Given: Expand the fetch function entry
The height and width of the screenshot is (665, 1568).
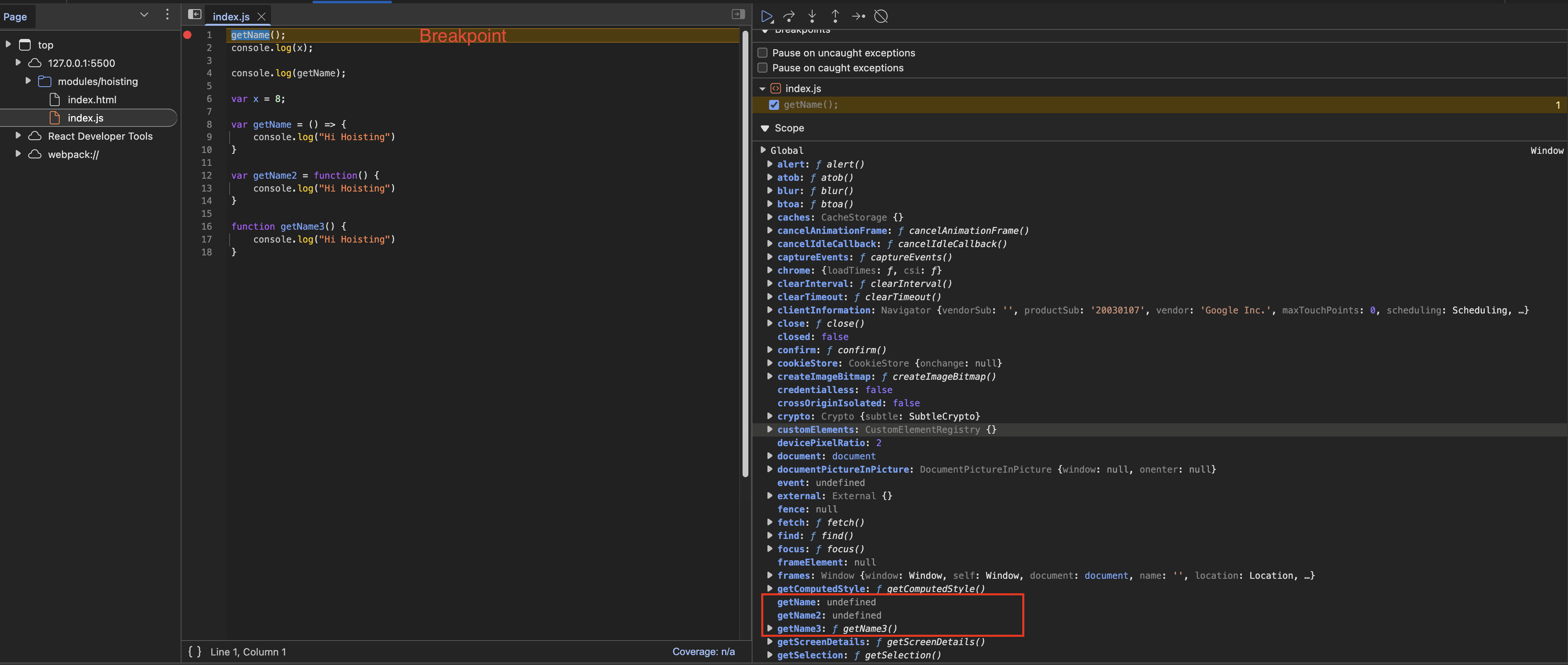Looking at the screenshot, I should (x=770, y=522).
